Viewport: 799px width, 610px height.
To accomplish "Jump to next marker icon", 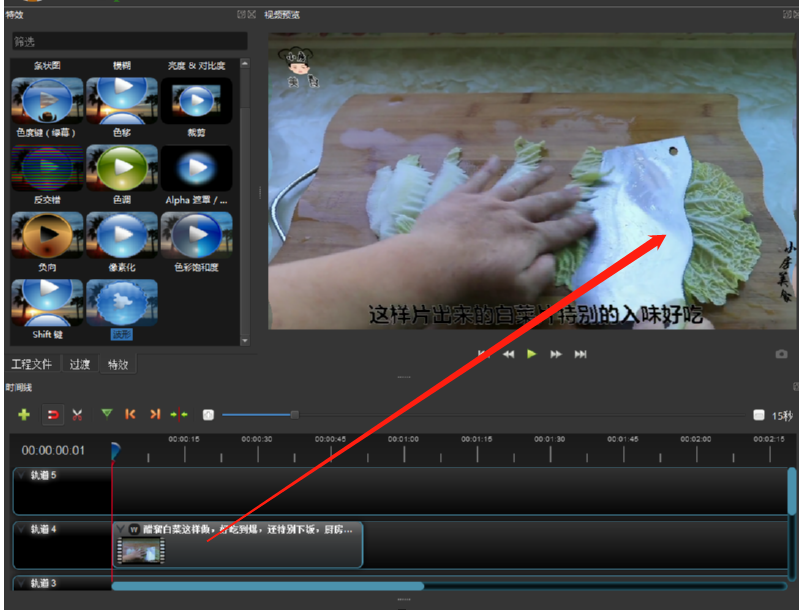I will [155, 414].
